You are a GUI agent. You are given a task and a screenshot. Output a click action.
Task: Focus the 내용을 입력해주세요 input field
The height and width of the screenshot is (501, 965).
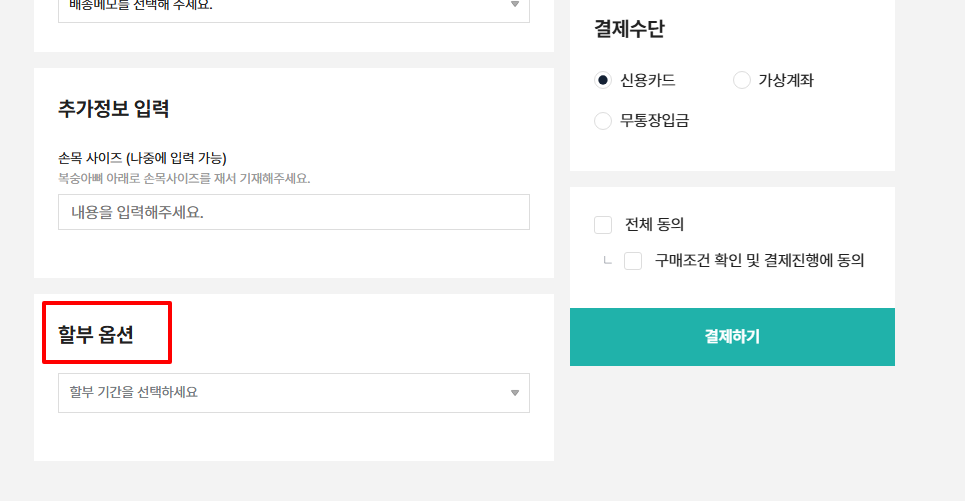click(x=294, y=212)
